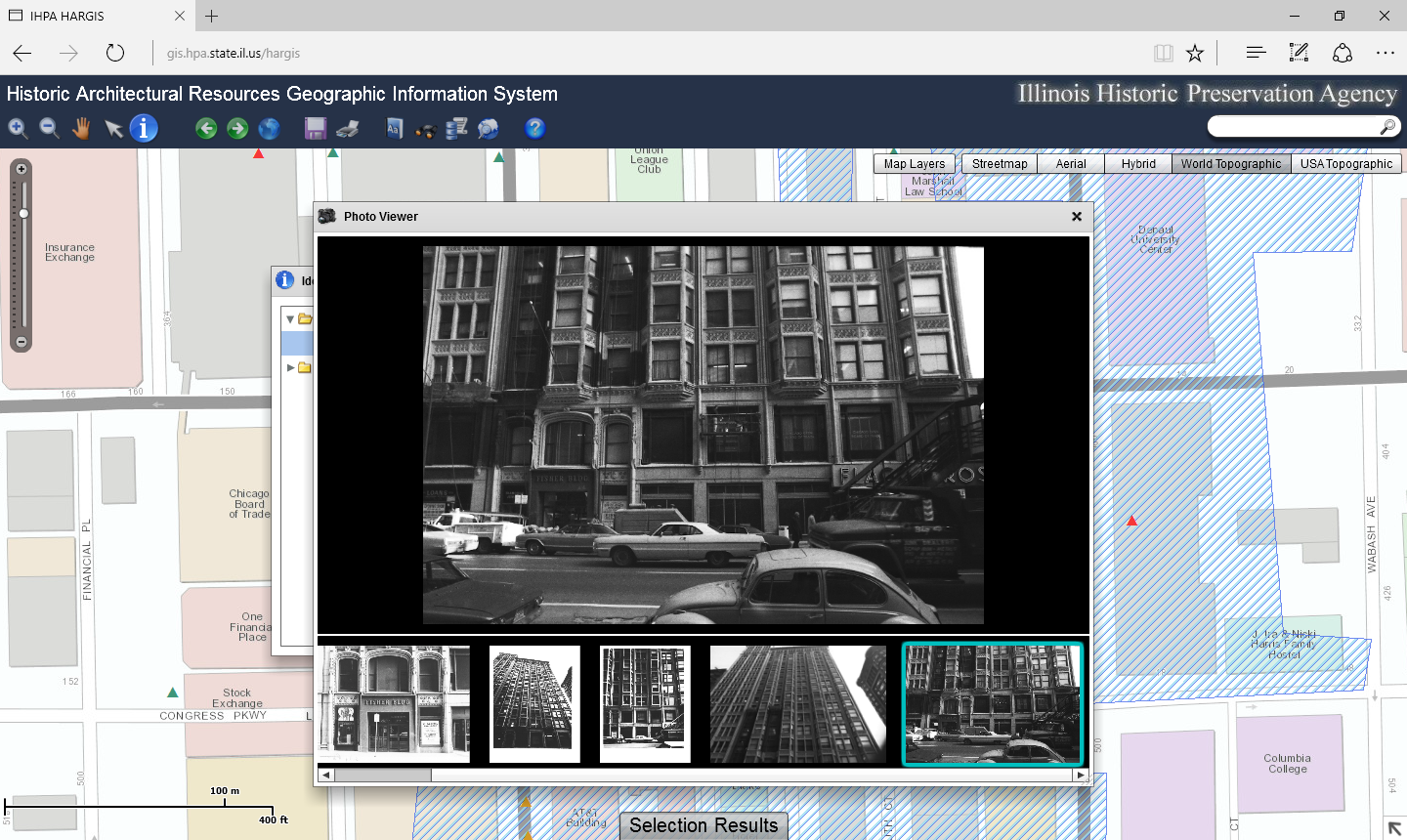Select USA Topographic basemap

1345,164
